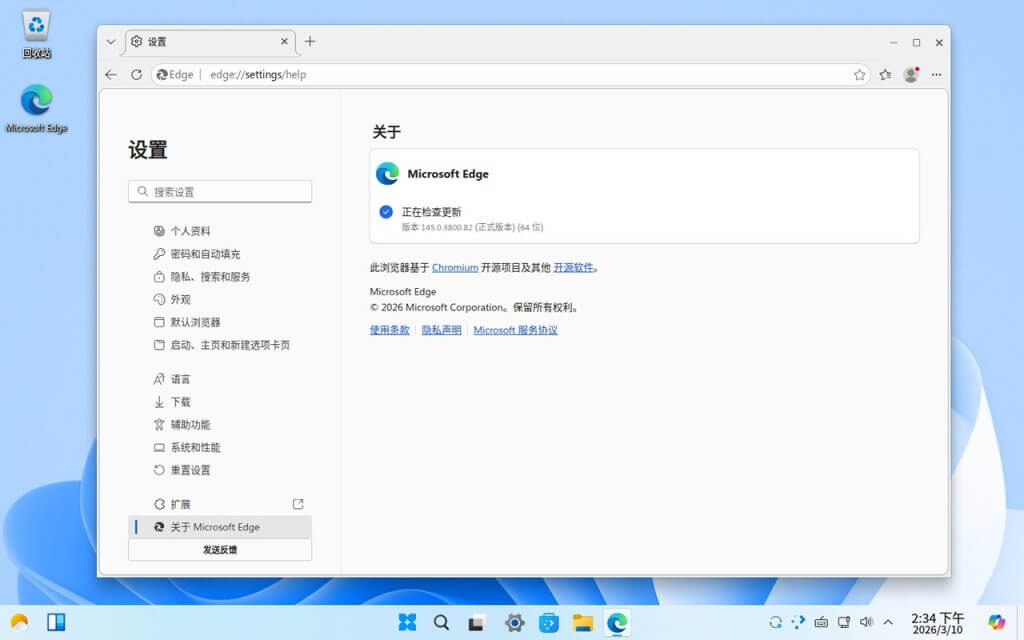This screenshot has width=1024, height=640.
Task: Click the 正在检查更新 status text
Action: click(432, 212)
